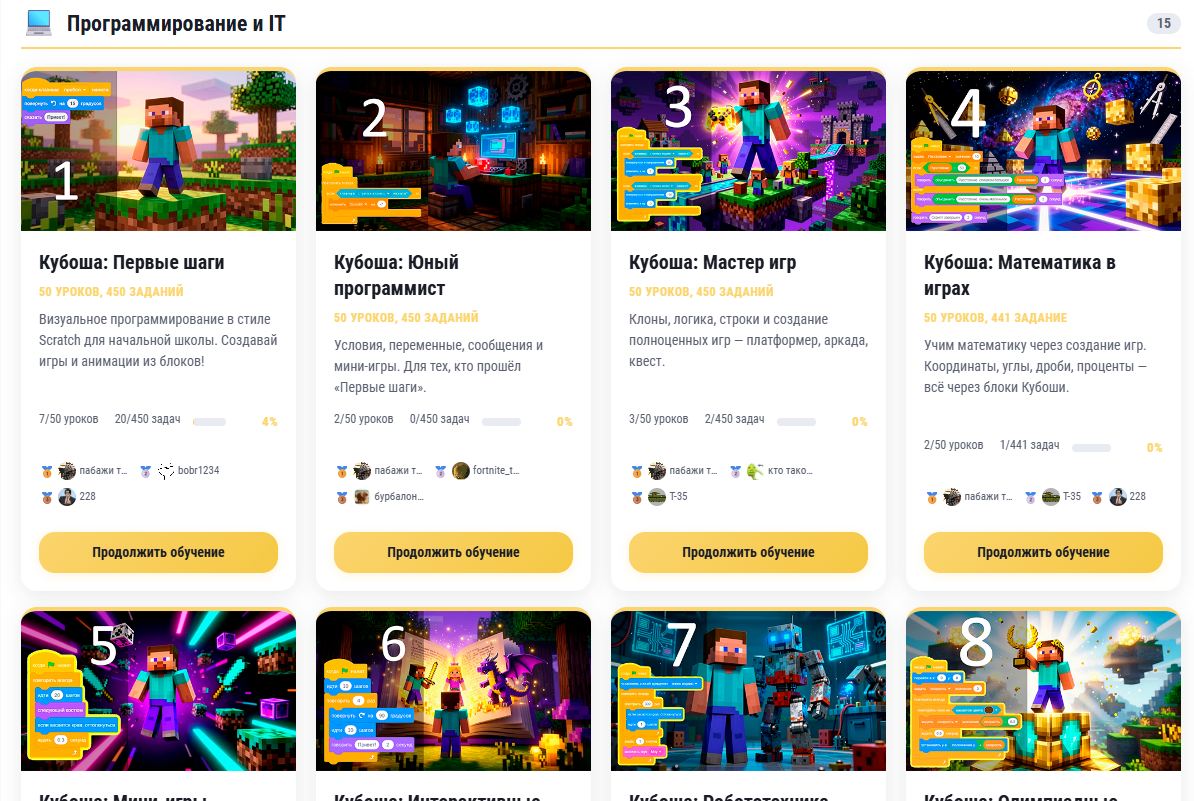Open fortnite_t user avatar in Юный программист
The image size is (1194, 801).
pyautogui.click(x=461, y=471)
